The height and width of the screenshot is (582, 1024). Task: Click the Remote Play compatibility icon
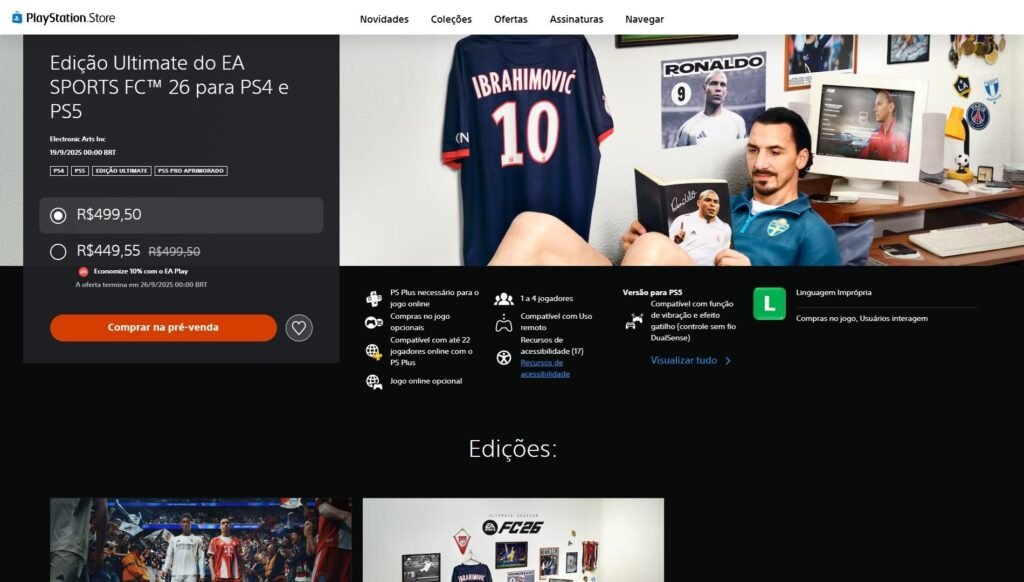pyautogui.click(x=504, y=323)
